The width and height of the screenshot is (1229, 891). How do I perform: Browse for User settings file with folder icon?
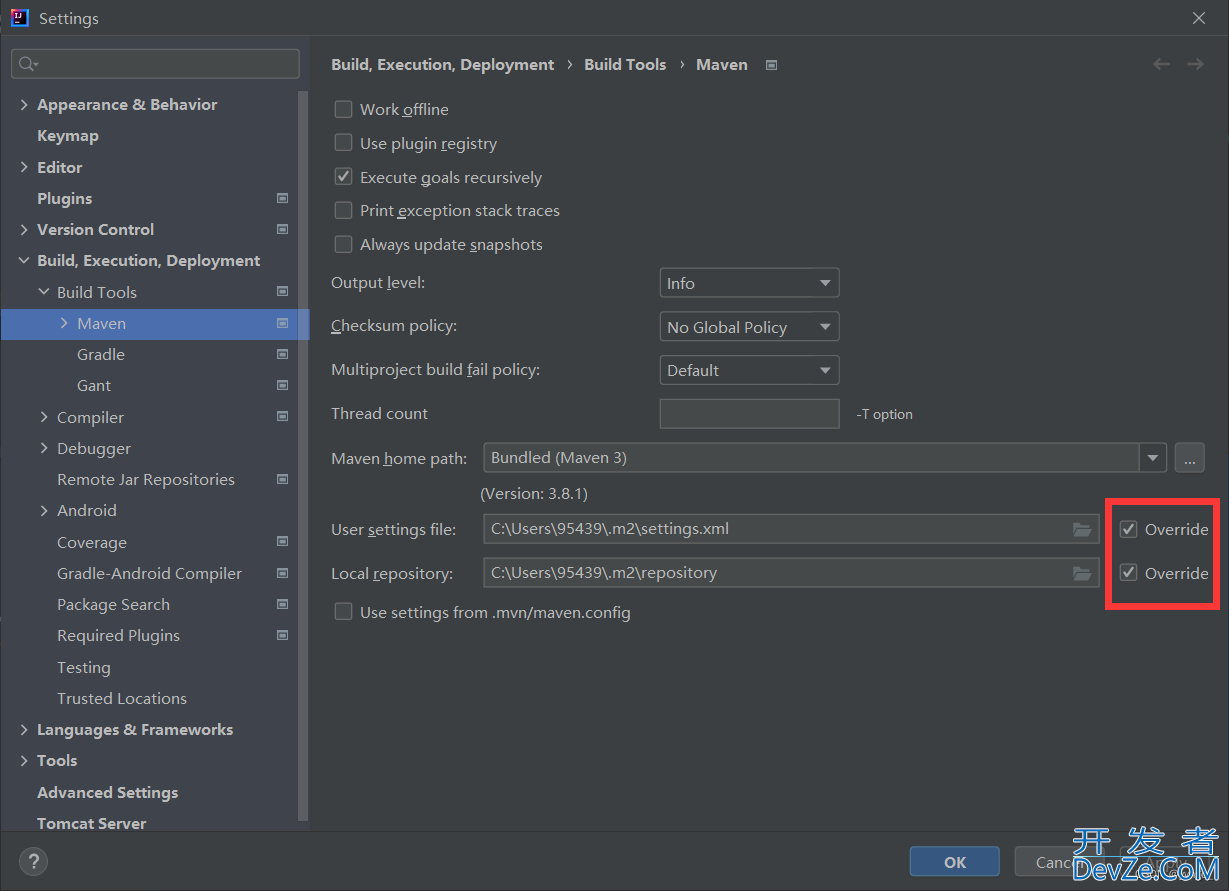pyautogui.click(x=1082, y=529)
